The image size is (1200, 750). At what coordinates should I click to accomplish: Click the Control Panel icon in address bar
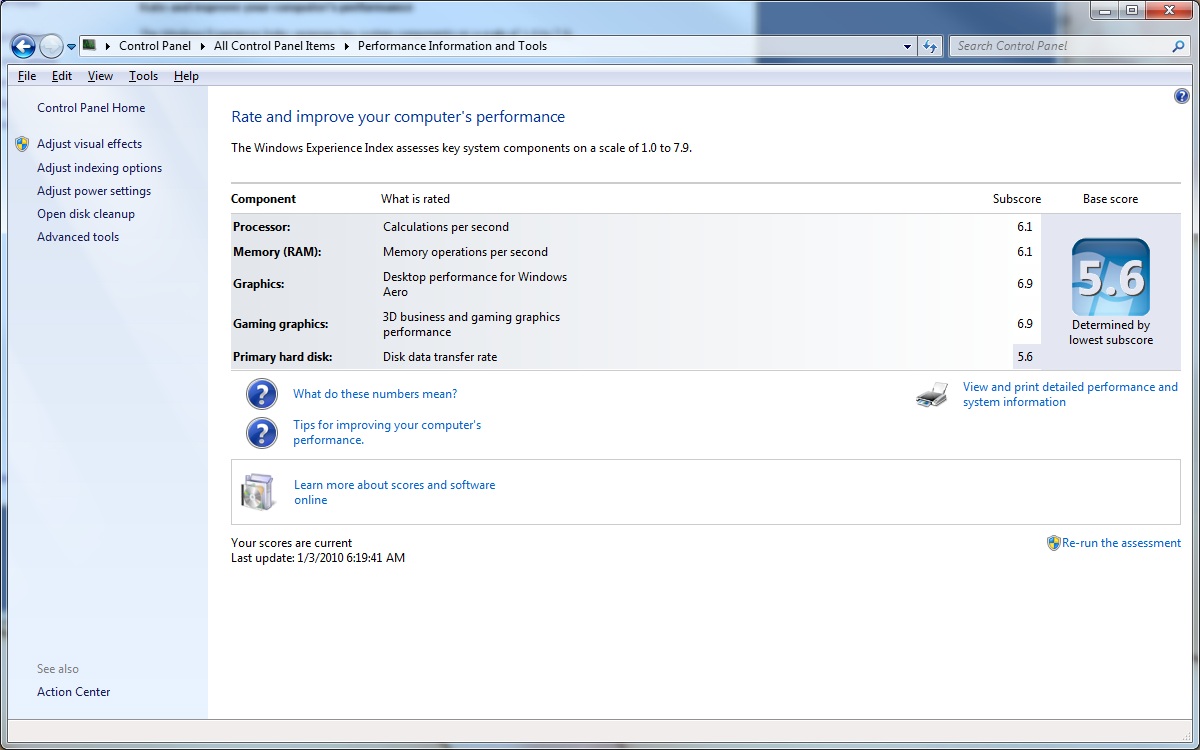coord(89,45)
